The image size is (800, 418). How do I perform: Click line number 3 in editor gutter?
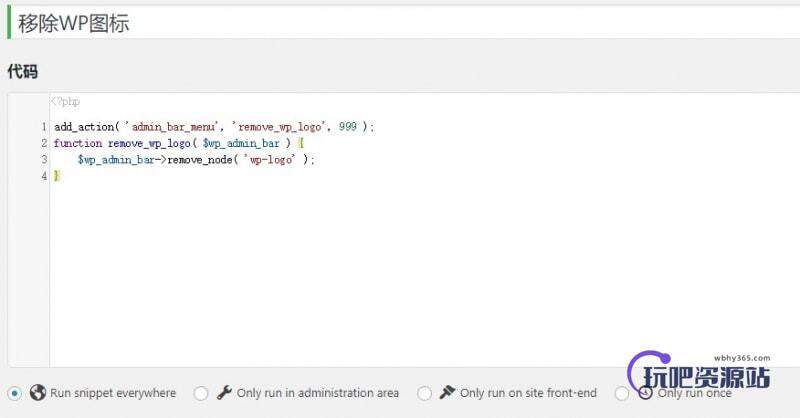click(44, 160)
